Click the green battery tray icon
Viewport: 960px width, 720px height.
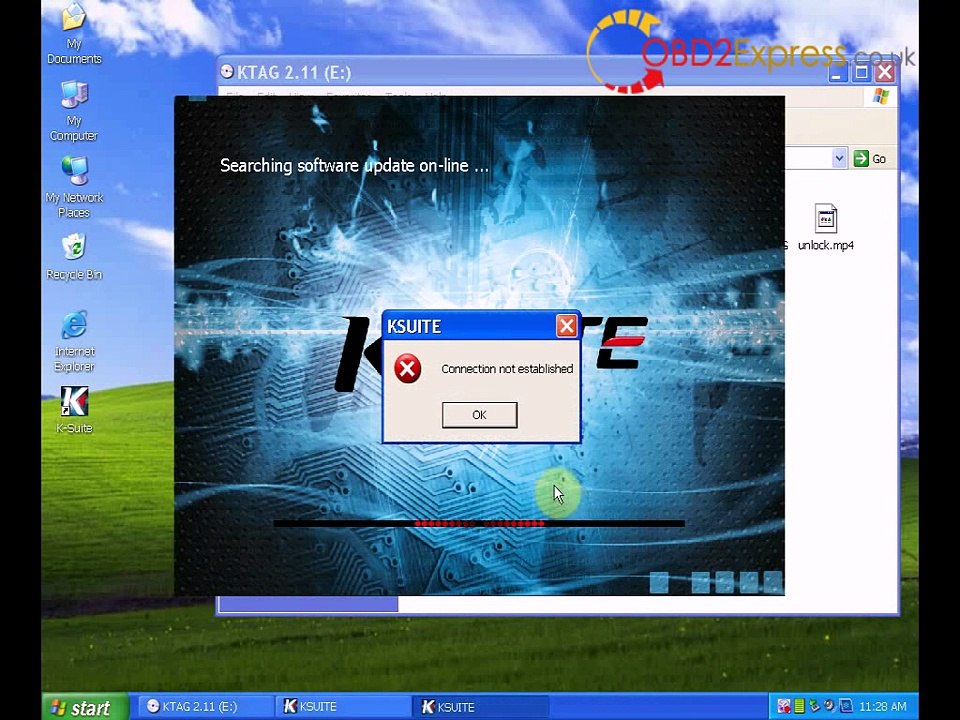tap(799, 706)
